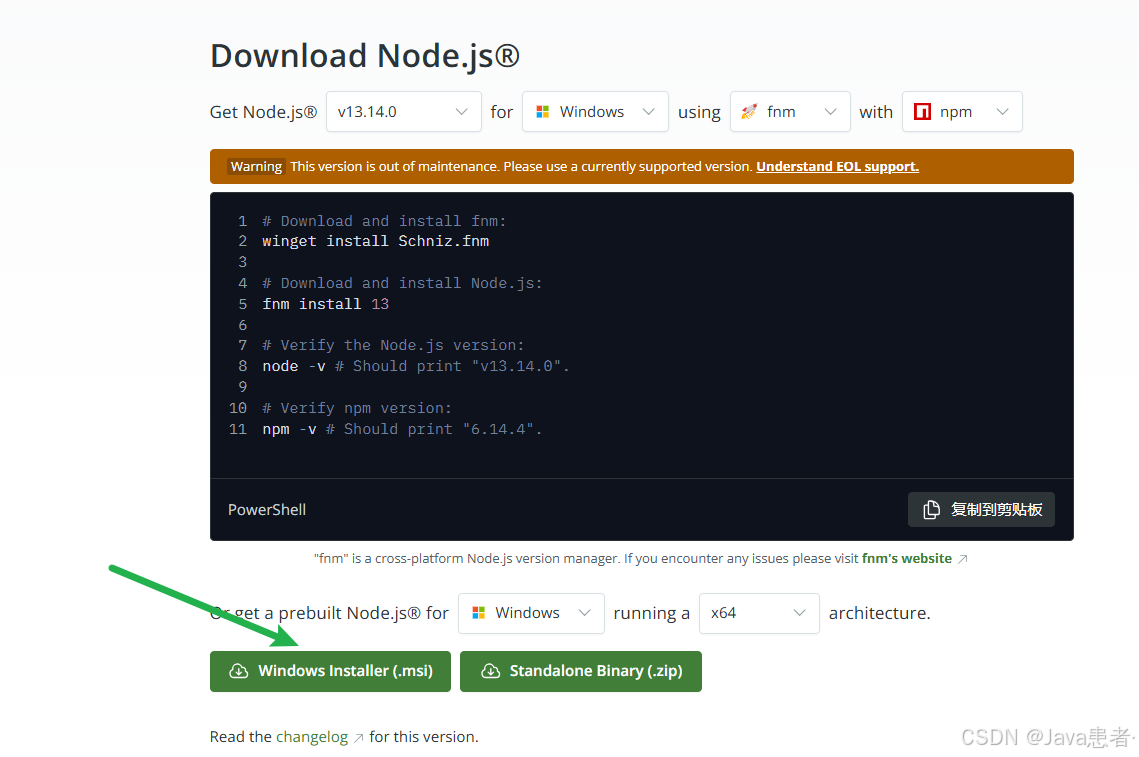Viewport: 1139px width, 757px height.
Task: Click the "fnm install 13" code line
Action: (x=325, y=304)
